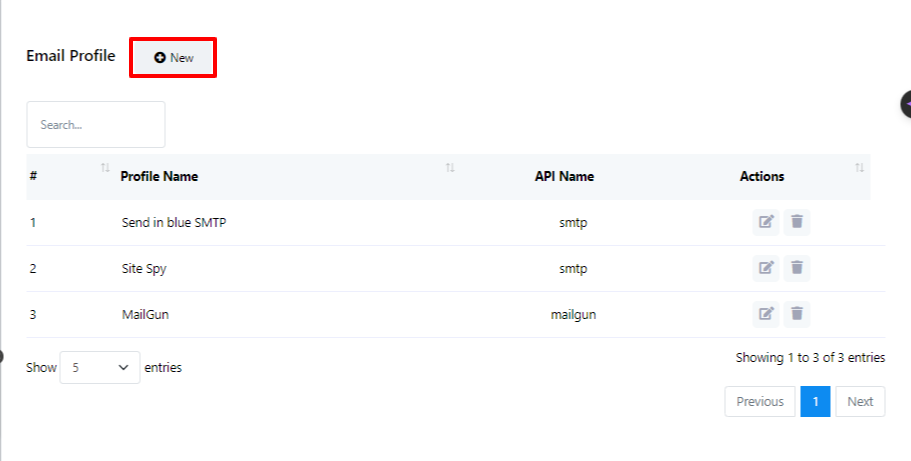Edit the Site Spy profile
Image resolution: width=911 pixels, height=461 pixels.
pyautogui.click(x=766, y=268)
